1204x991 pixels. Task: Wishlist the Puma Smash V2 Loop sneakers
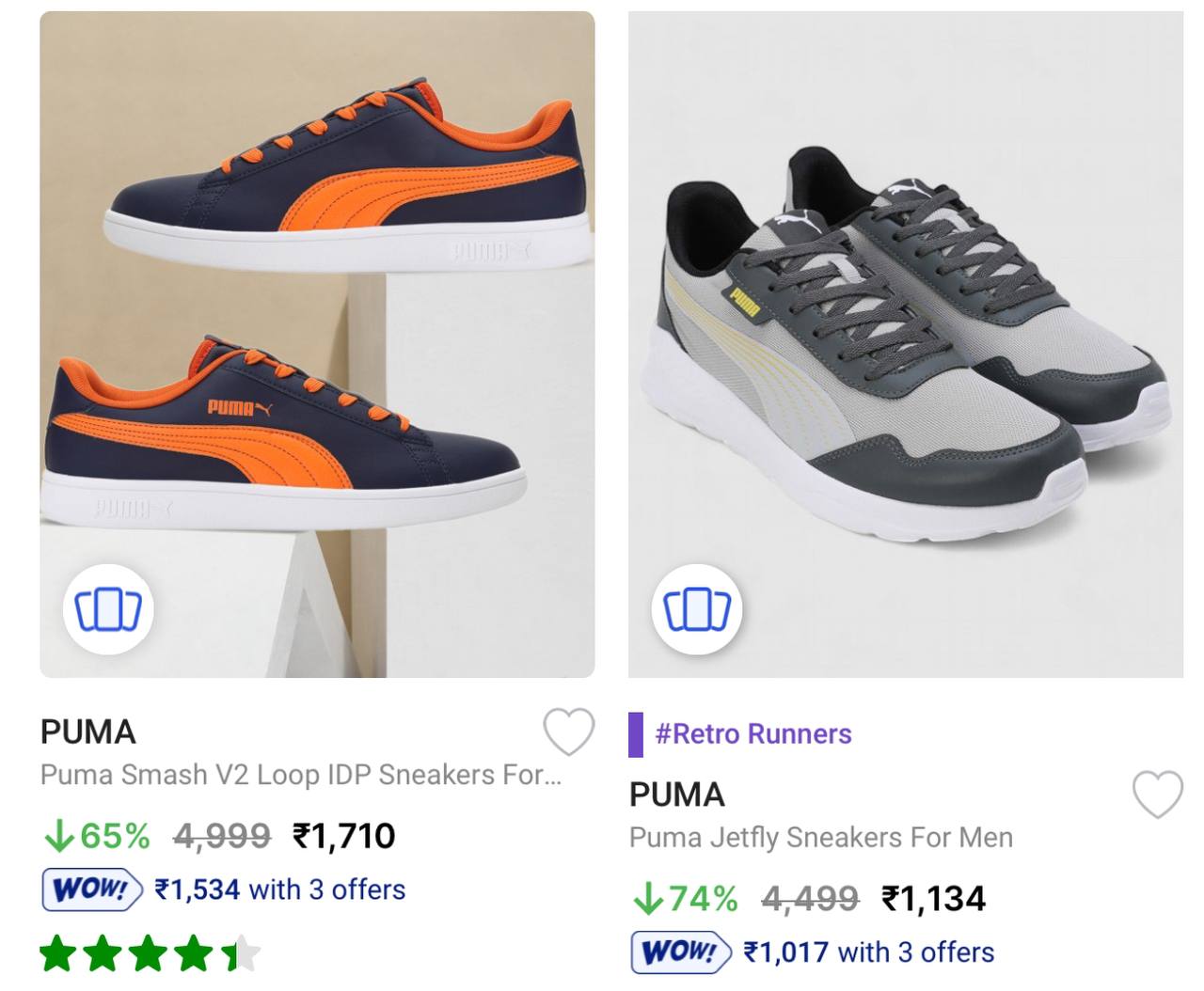[569, 731]
